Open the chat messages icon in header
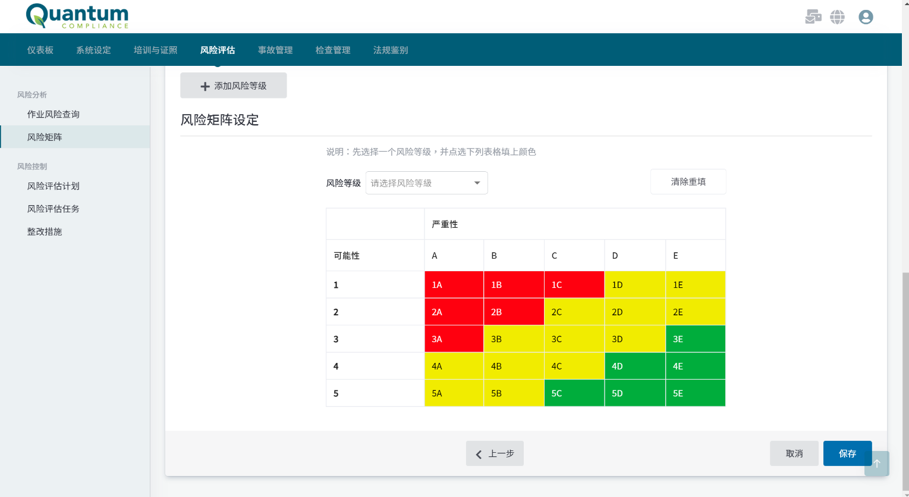This screenshot has width=909, height=497. coord(813,17)
